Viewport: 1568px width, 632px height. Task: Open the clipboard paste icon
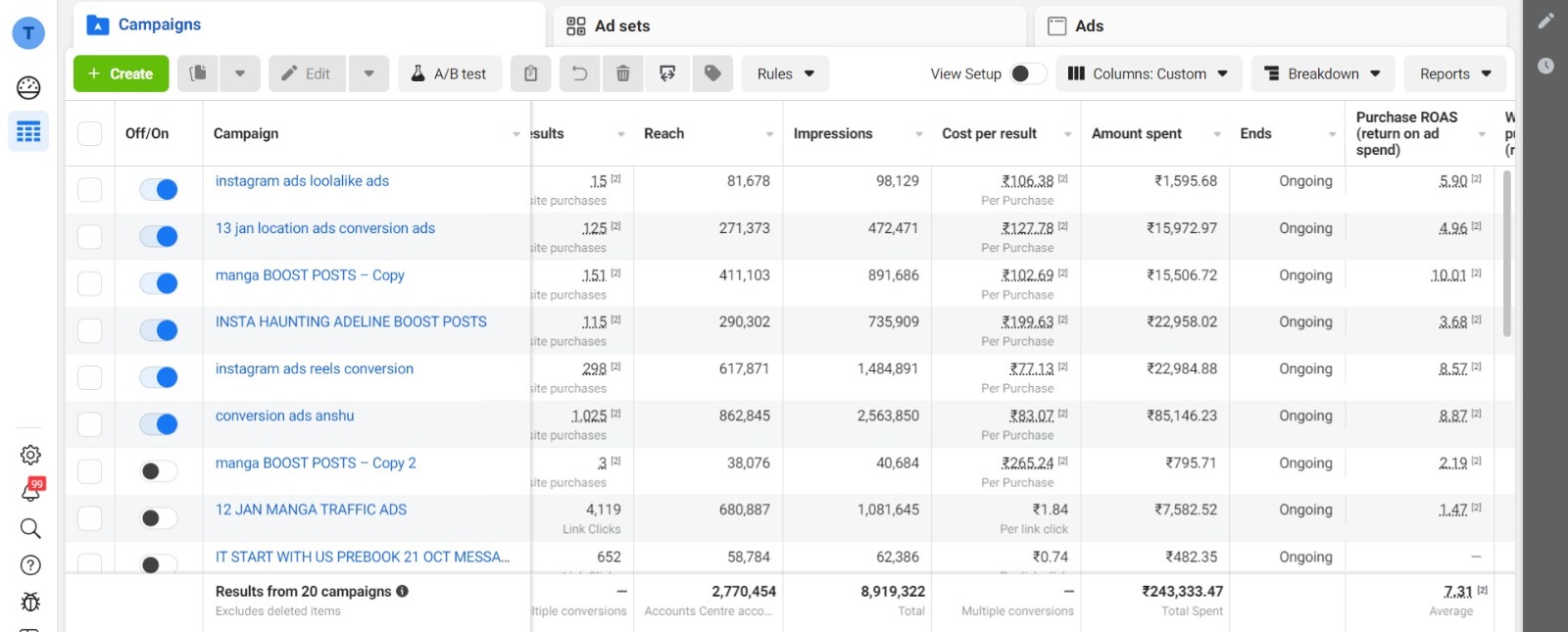[530, 73]
